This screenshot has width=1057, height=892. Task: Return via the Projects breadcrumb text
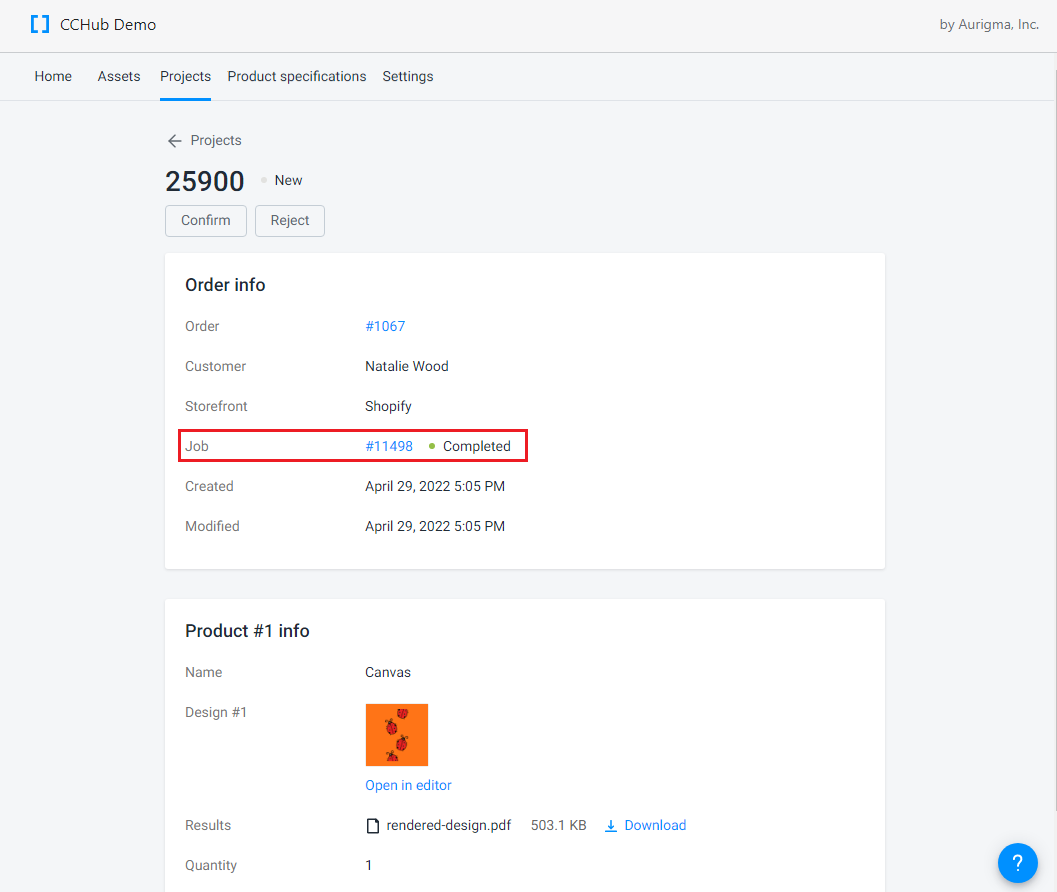[216, 141]
